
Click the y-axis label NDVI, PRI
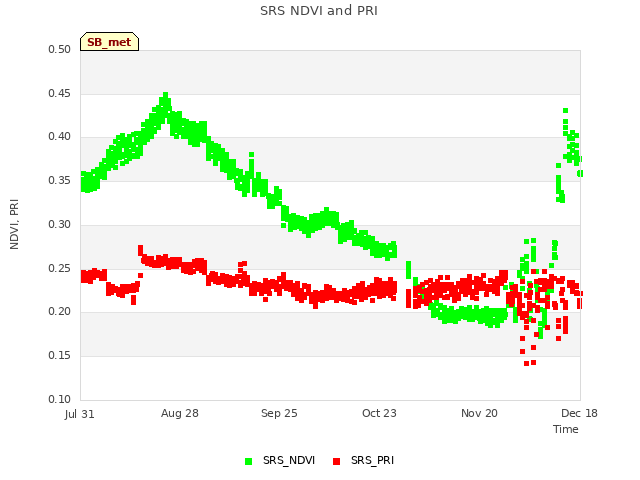point(14,224)
